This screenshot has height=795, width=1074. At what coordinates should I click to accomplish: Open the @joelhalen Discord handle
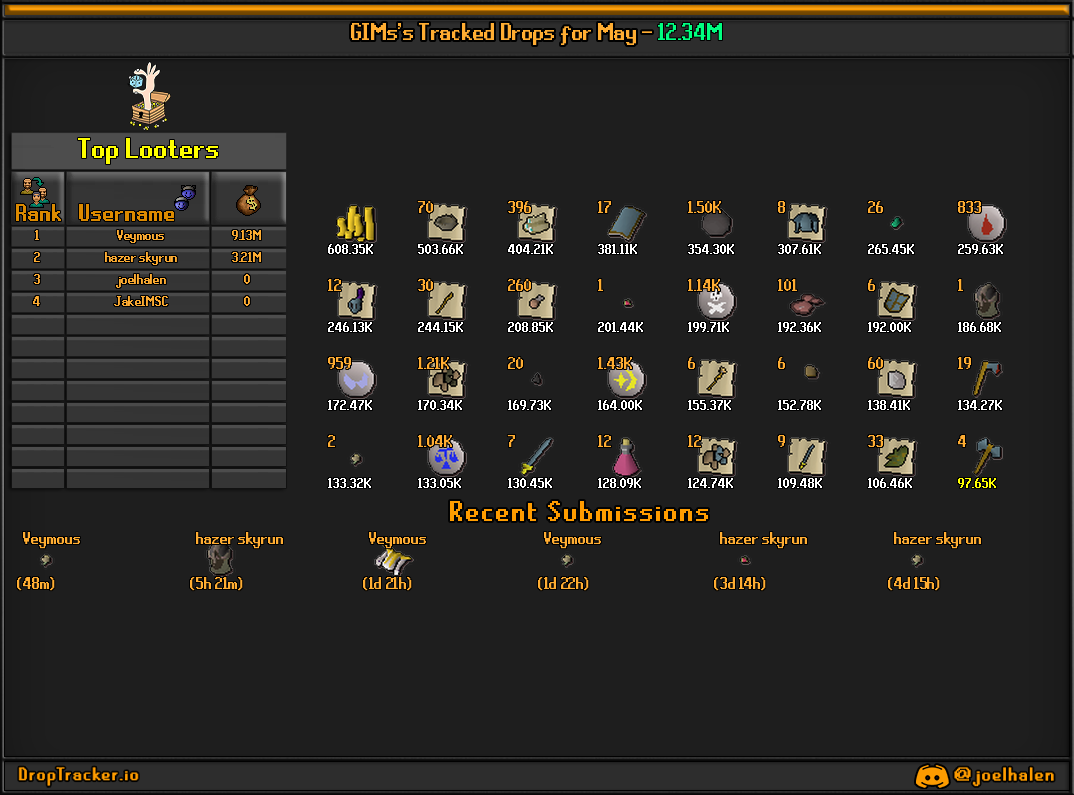point(1003,775)
